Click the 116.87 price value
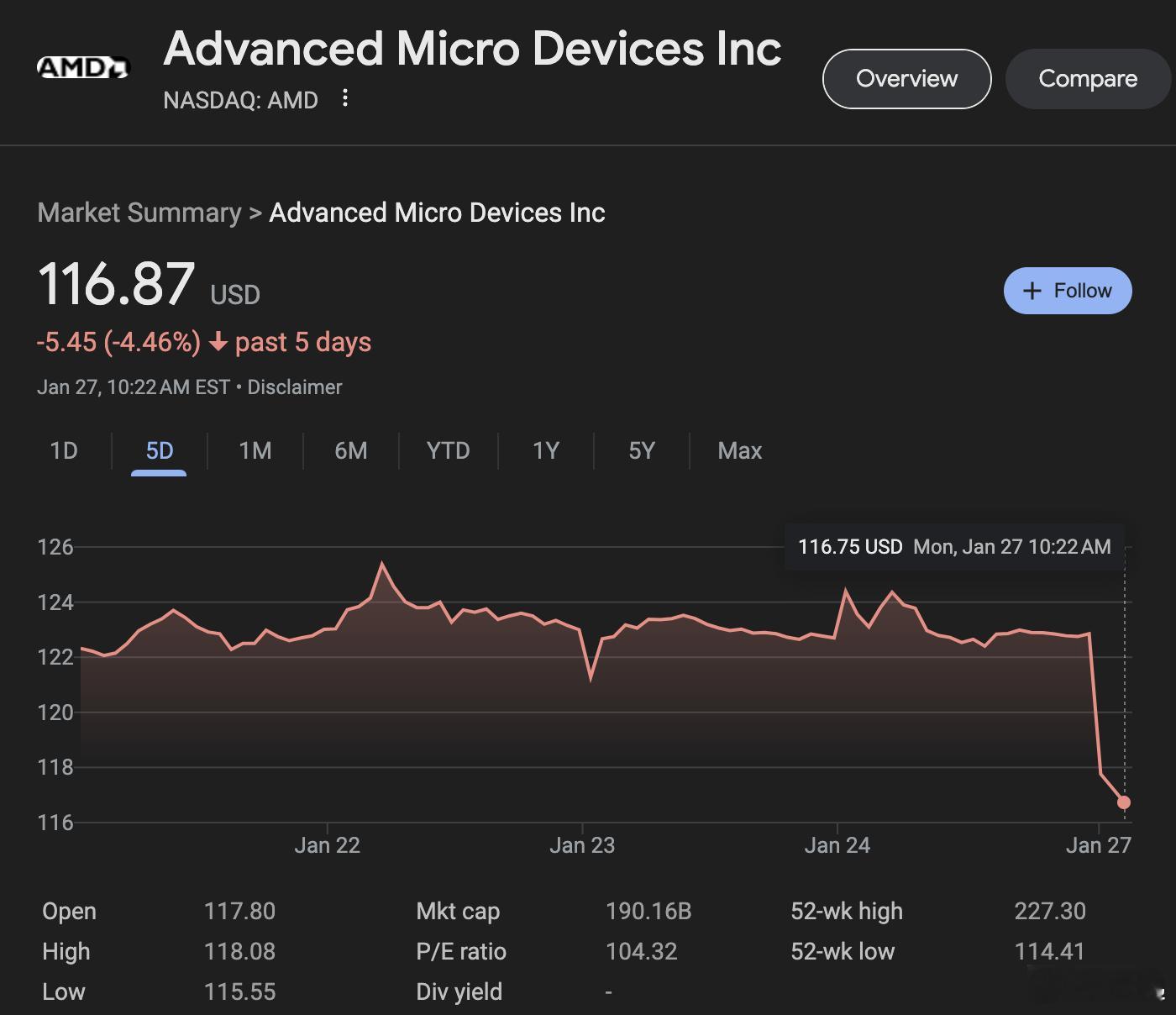The image size is (1176, 1015). [x=116, y=284]
